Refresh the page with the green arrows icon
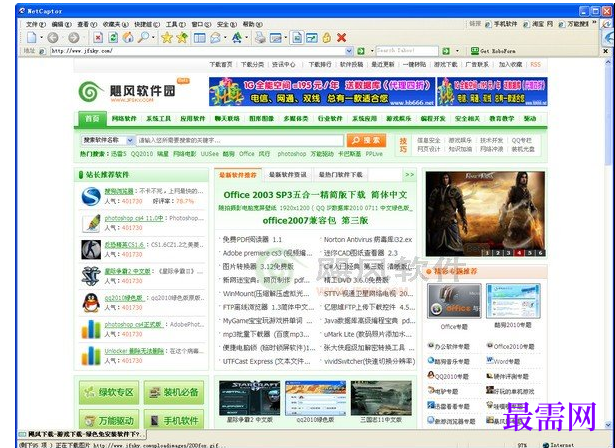This screenshot has height=448, width=615. coord(113,38)
